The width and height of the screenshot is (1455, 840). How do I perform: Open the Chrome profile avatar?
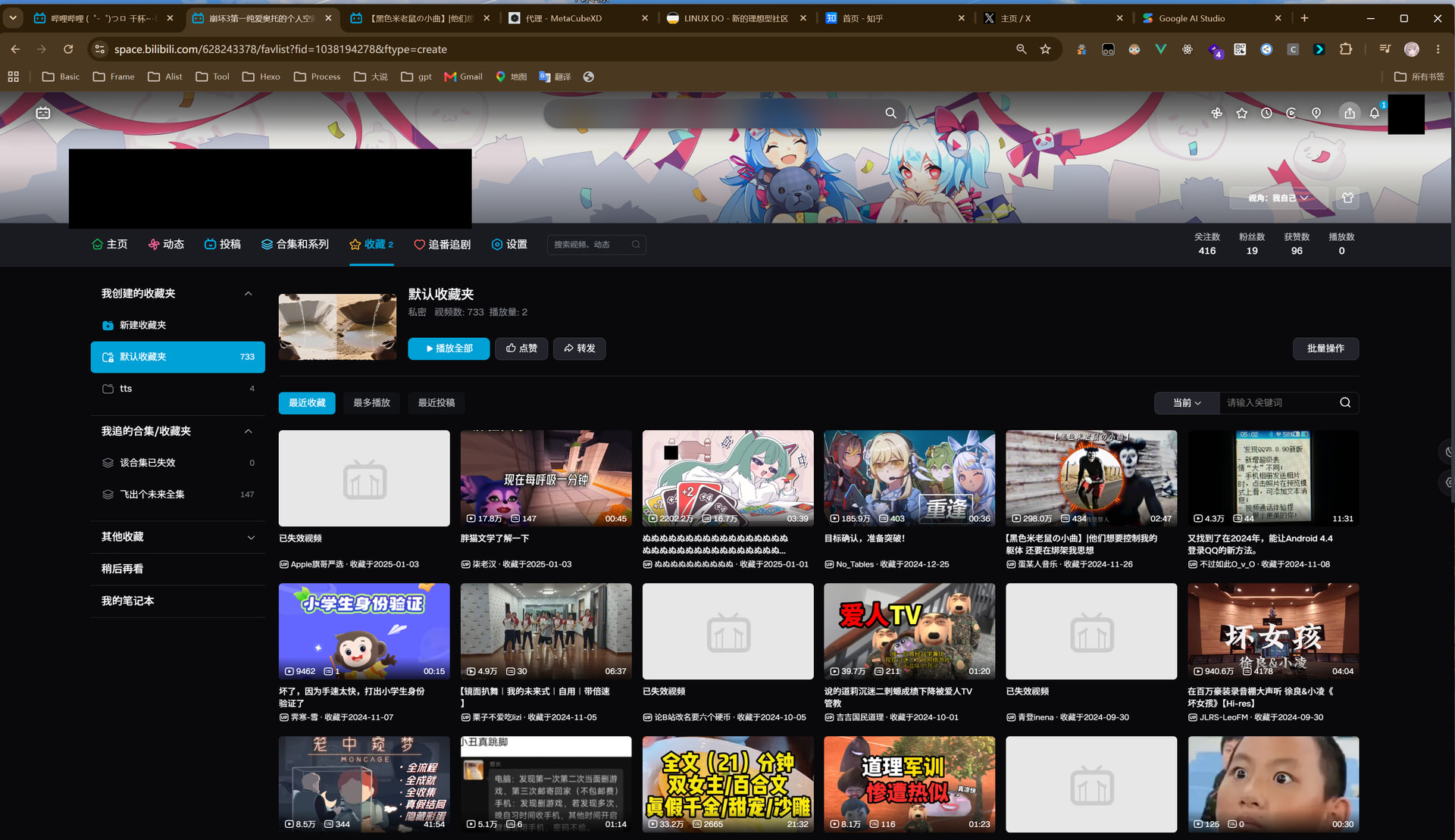[1412, 49]
